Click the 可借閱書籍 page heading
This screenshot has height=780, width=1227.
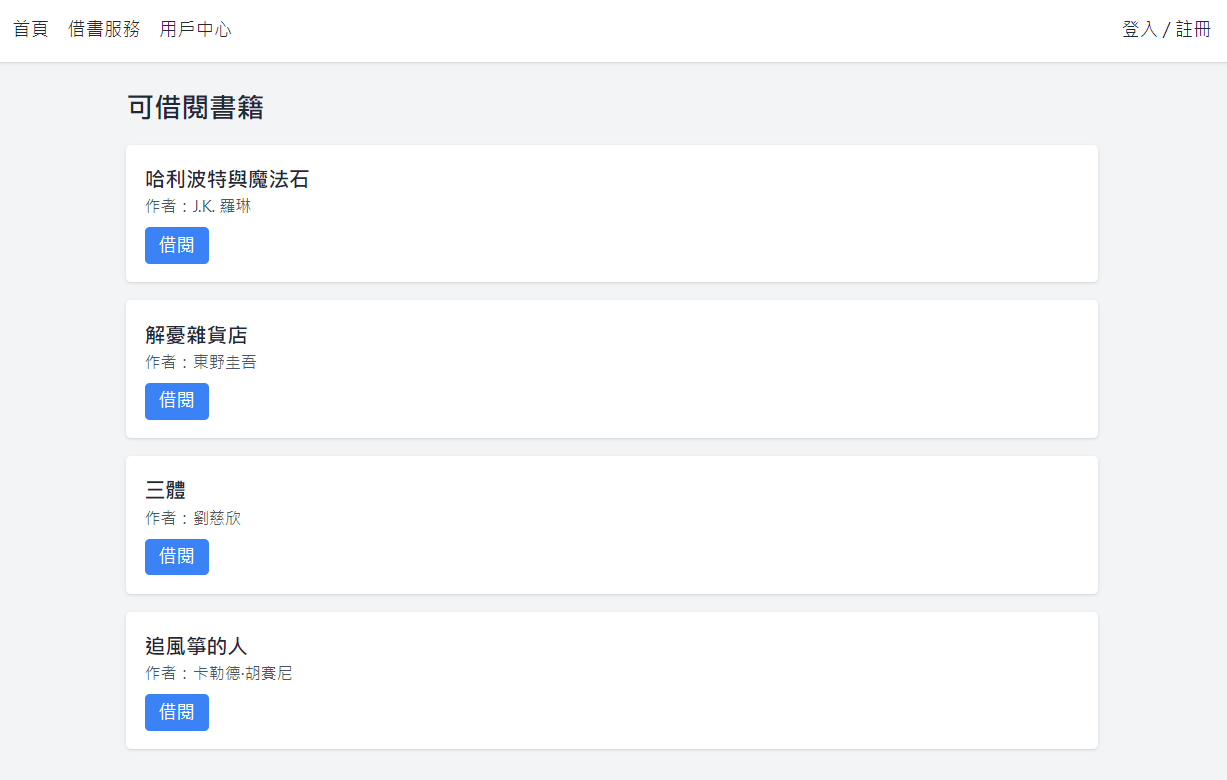(196, 108)
